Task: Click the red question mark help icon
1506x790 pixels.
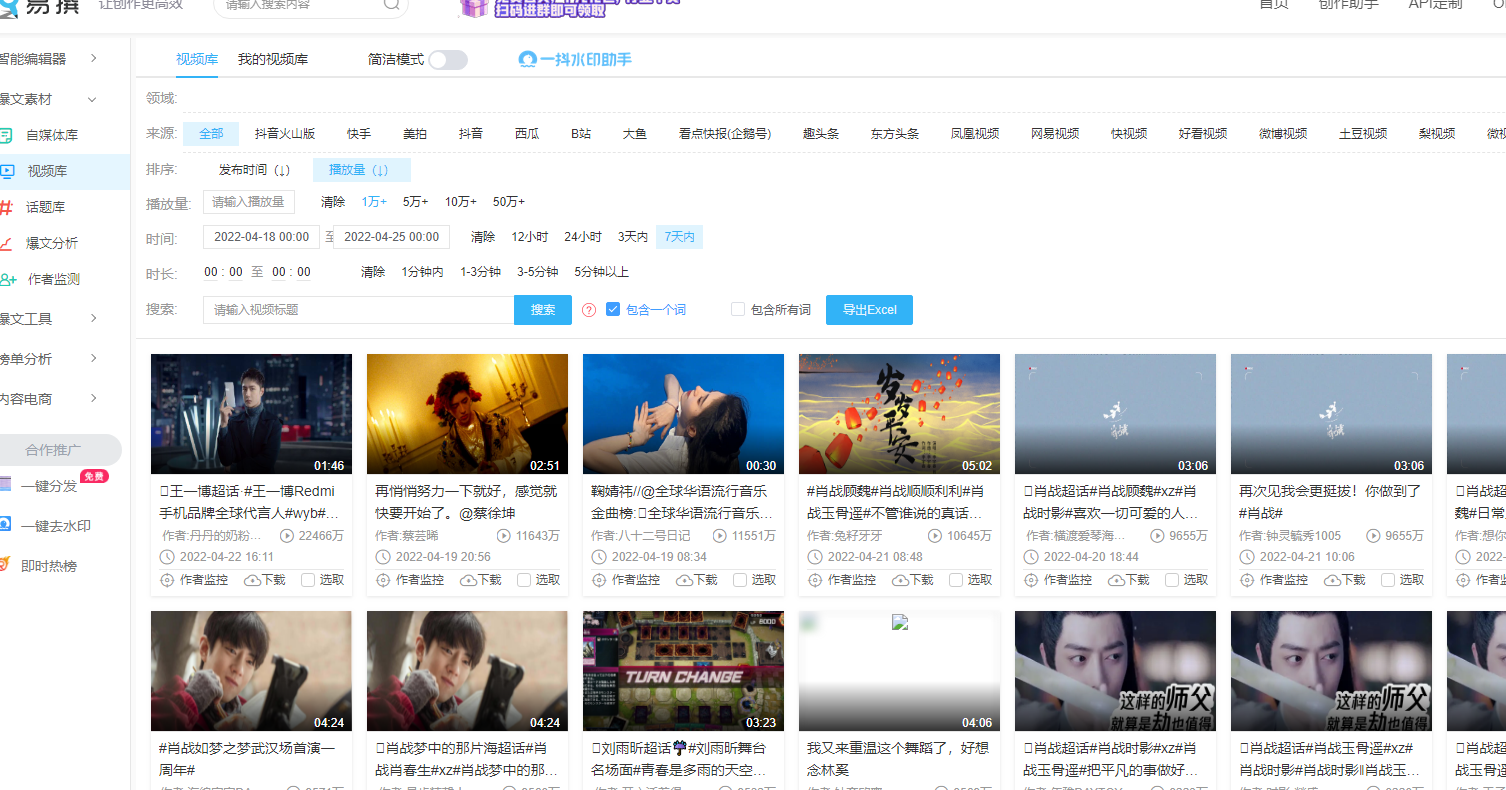Action: (x=589, y=310)
